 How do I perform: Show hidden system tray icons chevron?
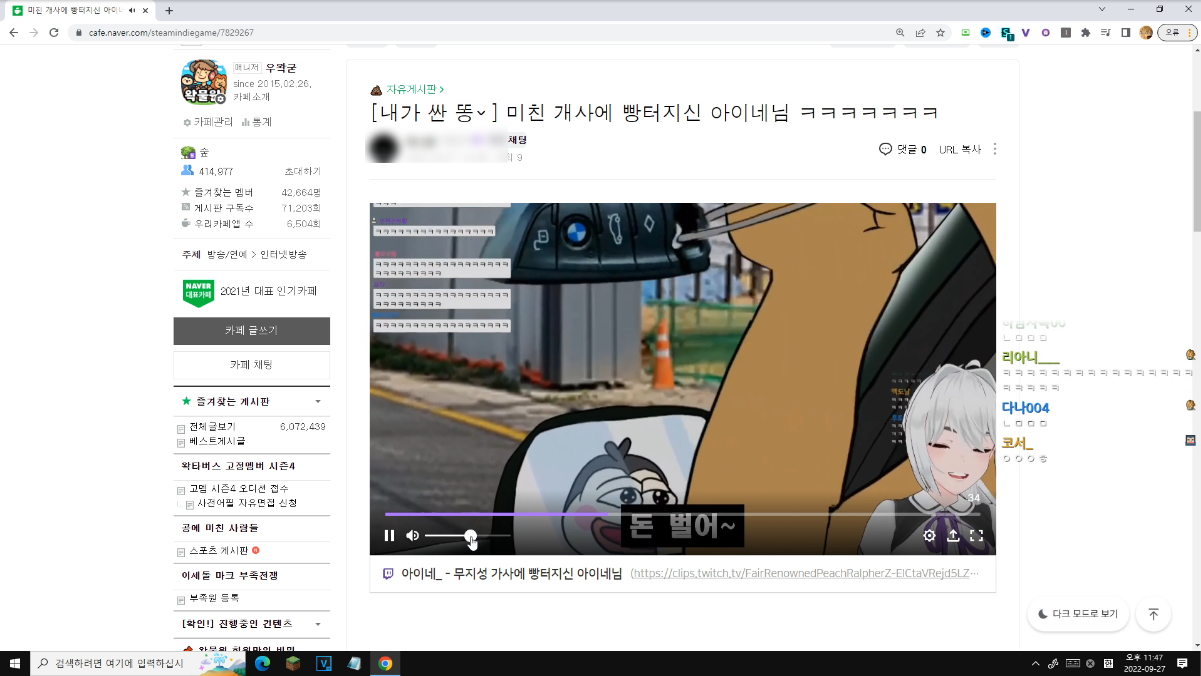coord(1035,664)
